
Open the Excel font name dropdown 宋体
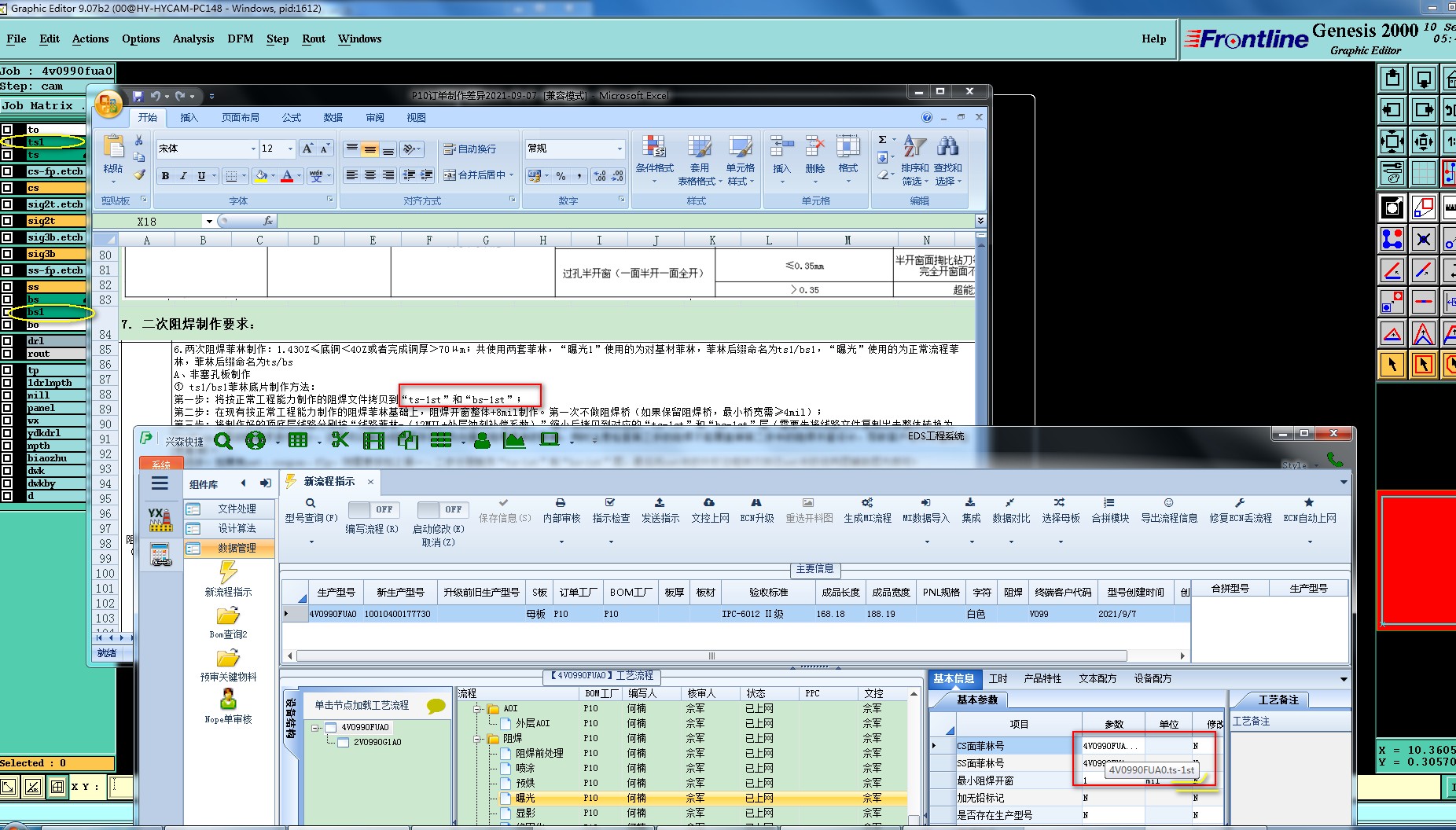(253, 149)
